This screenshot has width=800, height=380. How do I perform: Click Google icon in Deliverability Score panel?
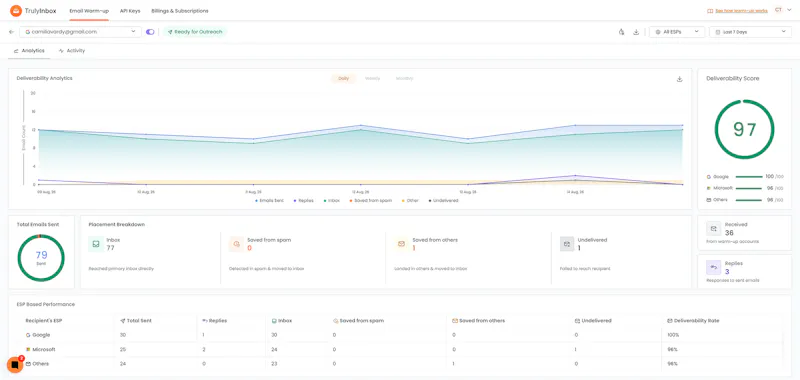(x=709, y=176)
